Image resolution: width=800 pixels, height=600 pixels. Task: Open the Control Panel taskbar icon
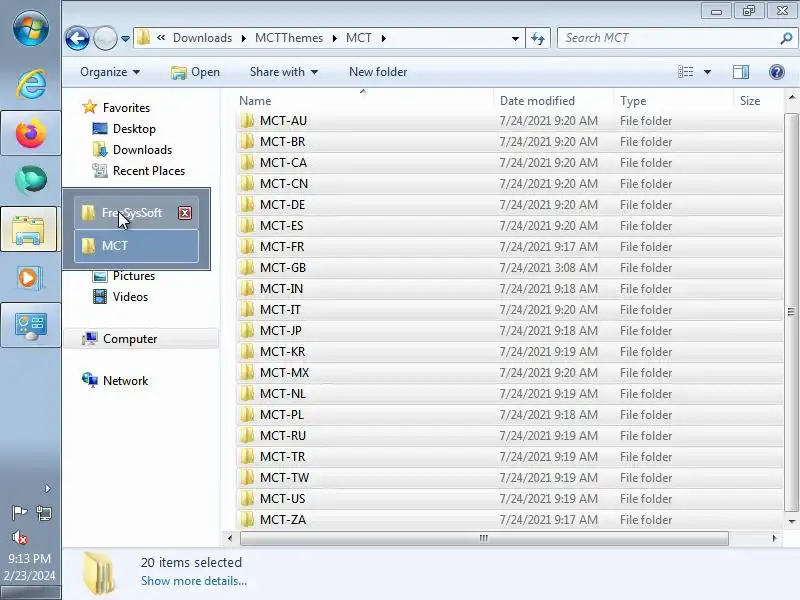(30, 326)
